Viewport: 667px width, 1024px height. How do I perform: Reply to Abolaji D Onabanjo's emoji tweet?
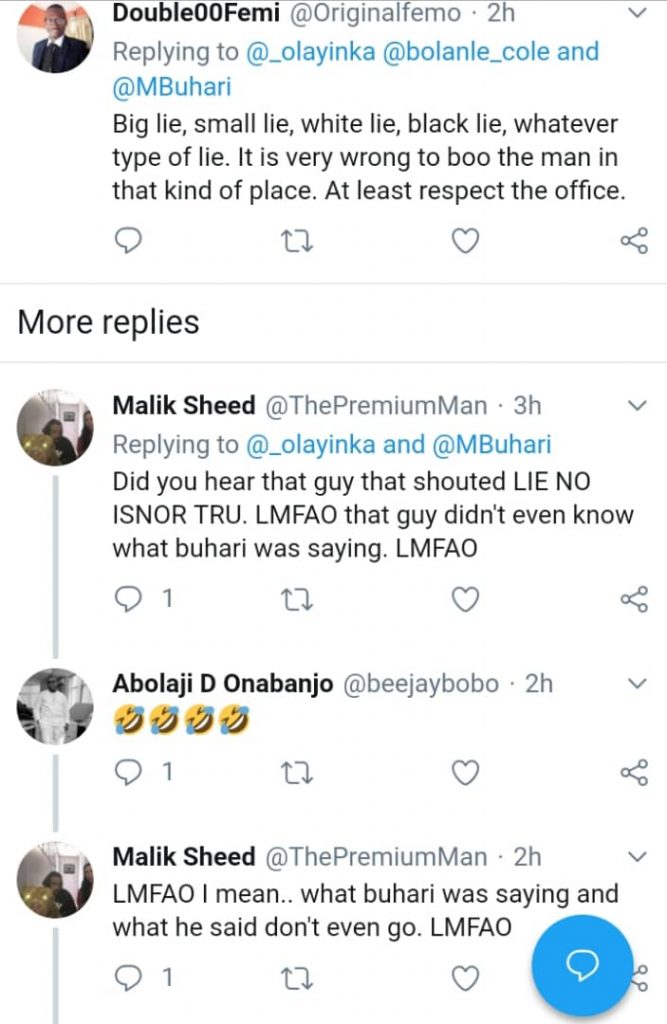tap(131, 772)
